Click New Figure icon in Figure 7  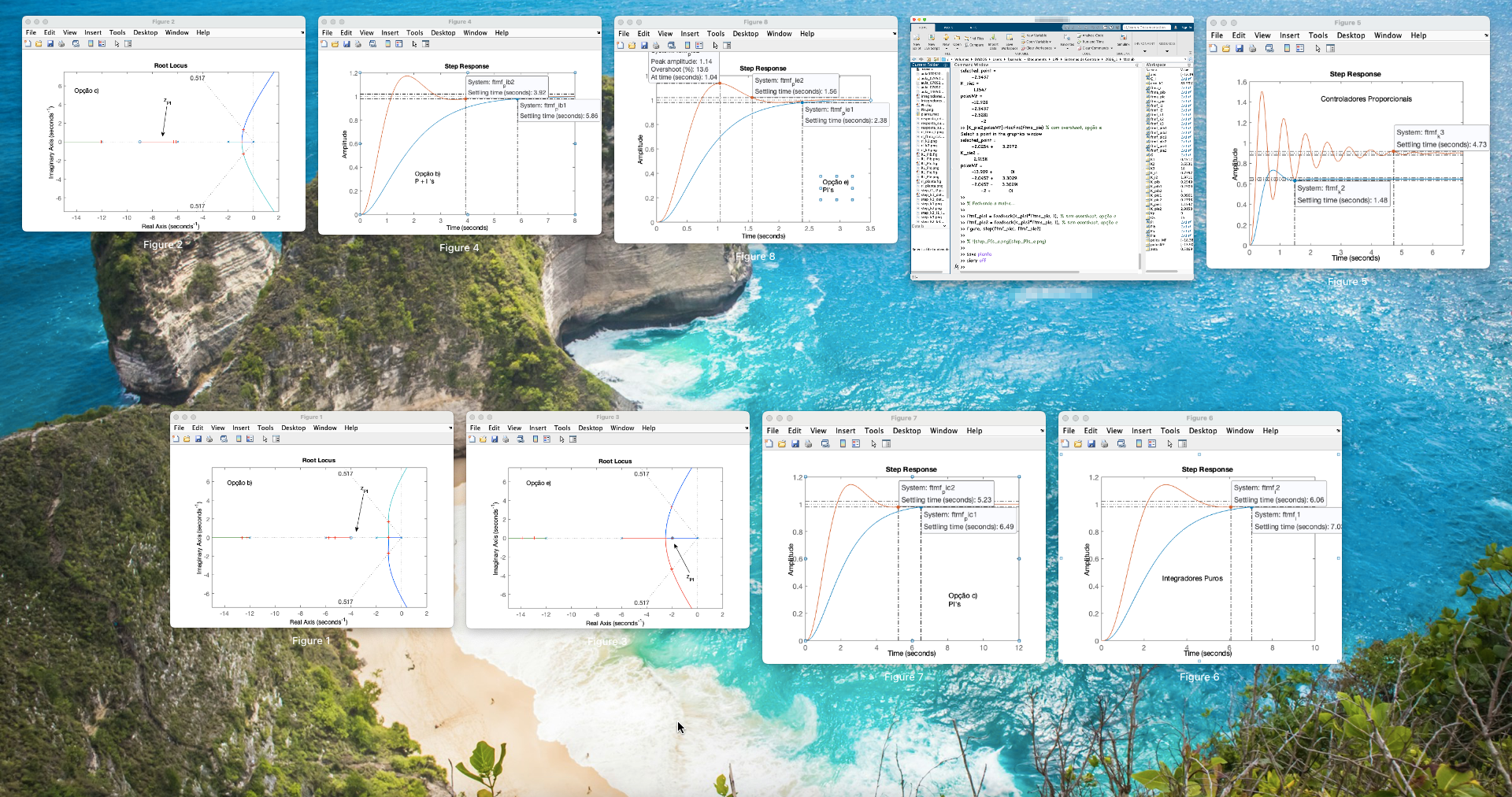tap(769, 443)
